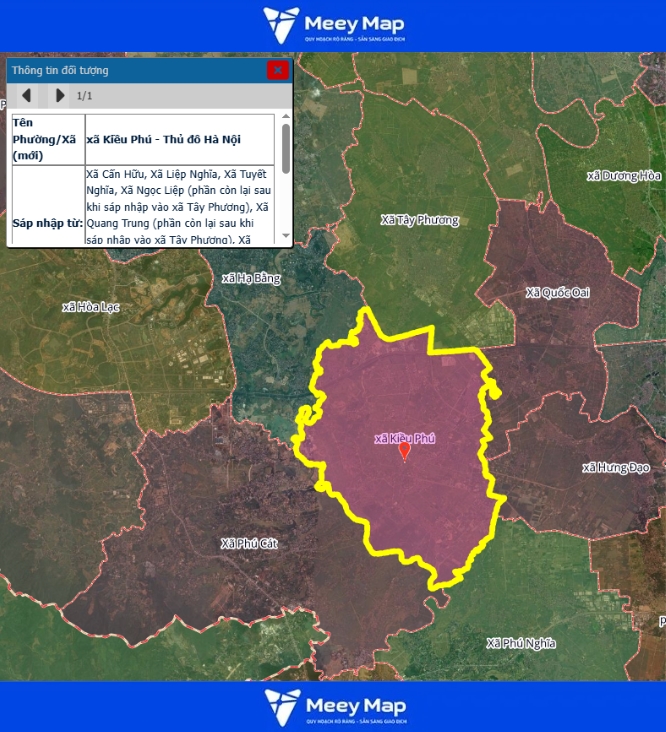Click the Meey Map logo in bottom footer

pos(333,707)
